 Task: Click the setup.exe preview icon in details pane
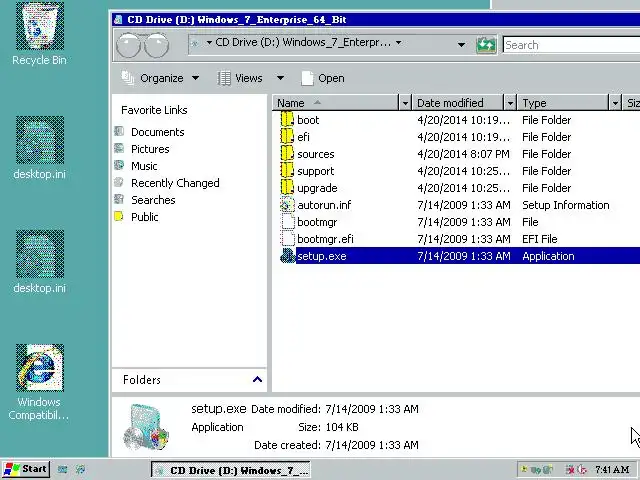point(147,427)
